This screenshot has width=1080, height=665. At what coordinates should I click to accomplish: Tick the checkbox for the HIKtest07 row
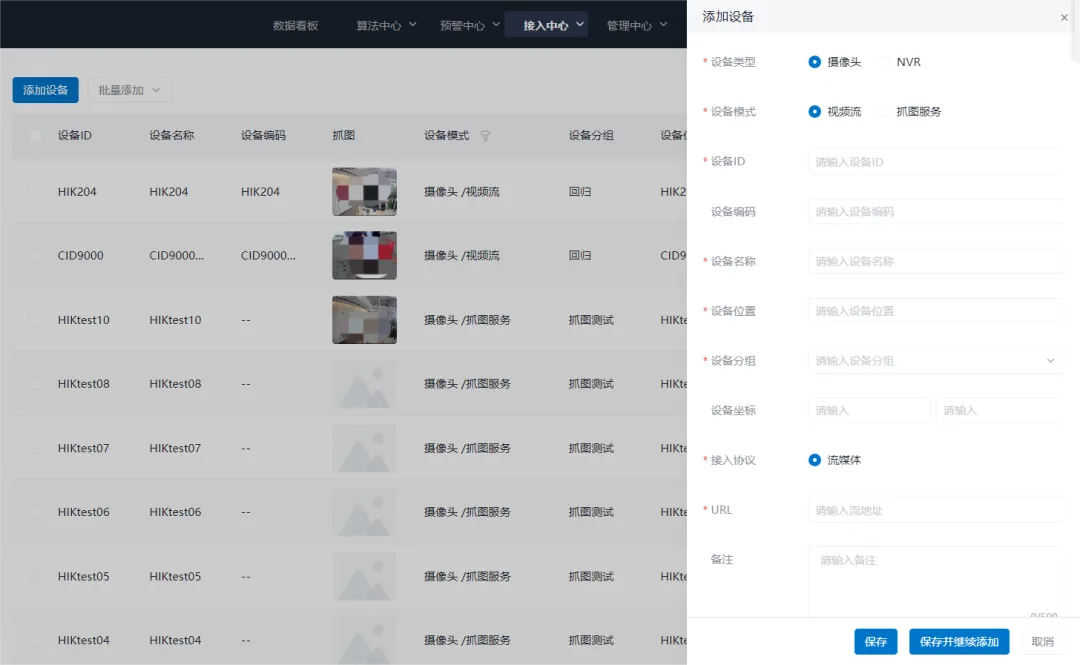point(35,448)
